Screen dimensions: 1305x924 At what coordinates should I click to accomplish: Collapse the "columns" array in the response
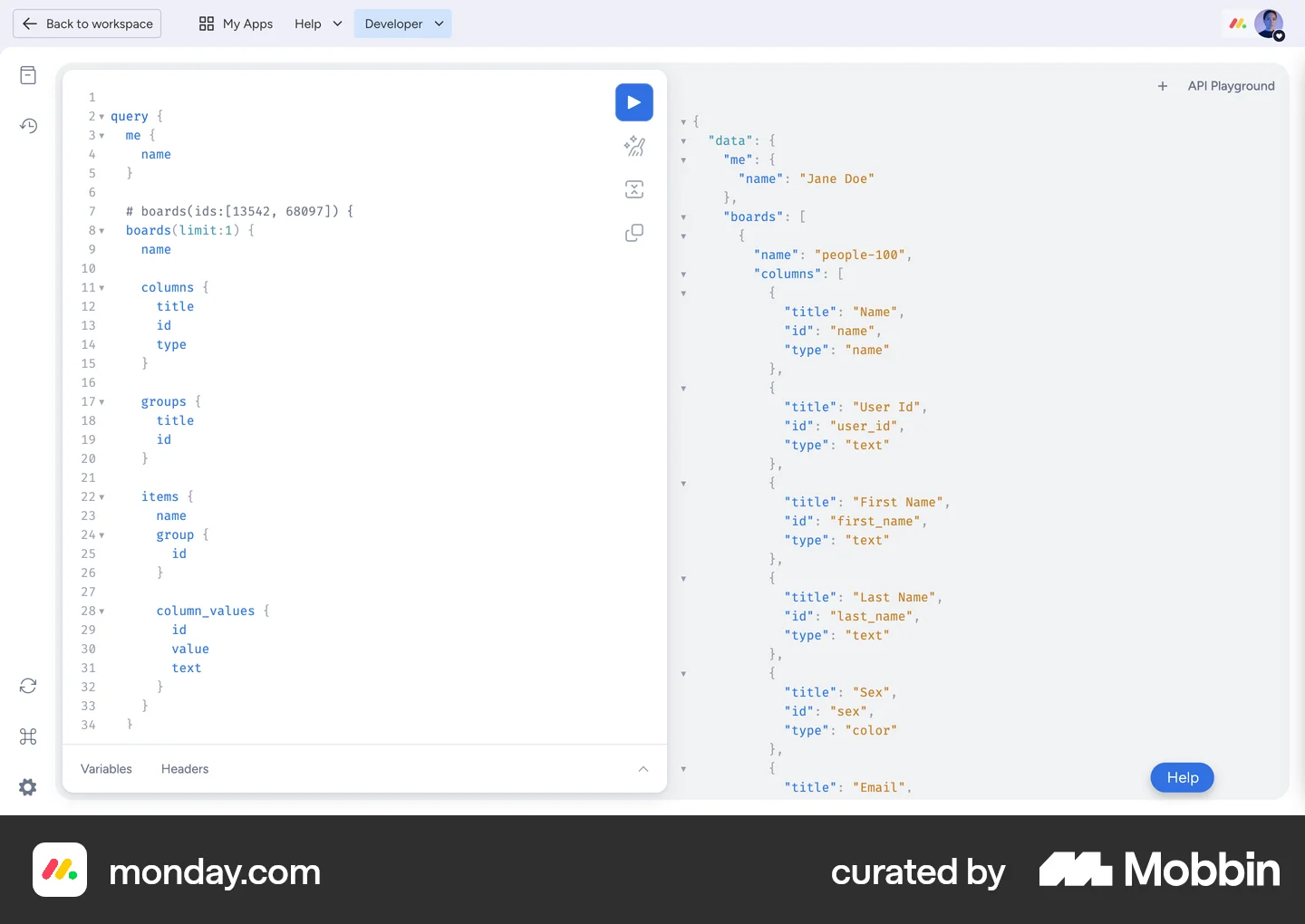tap(683, 274)
